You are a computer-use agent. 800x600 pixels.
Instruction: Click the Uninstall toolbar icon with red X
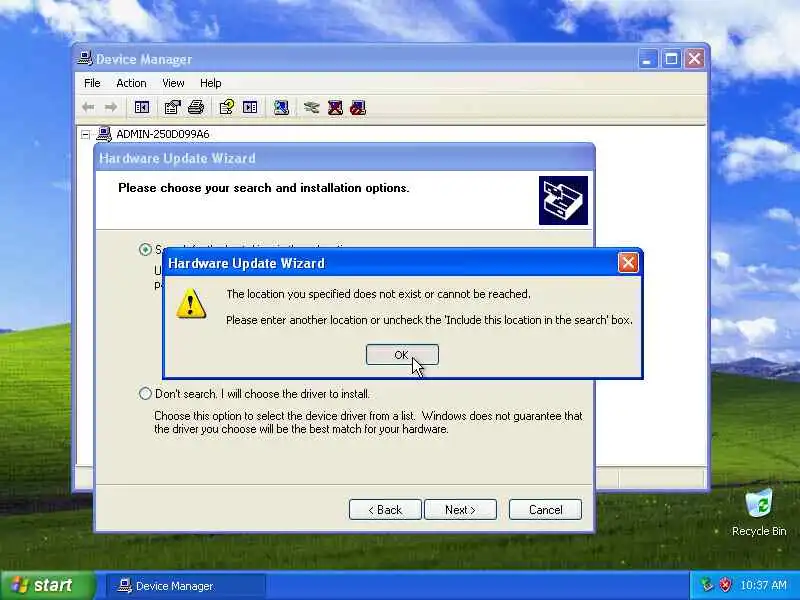pyautogui.click(x=335, y=107)
